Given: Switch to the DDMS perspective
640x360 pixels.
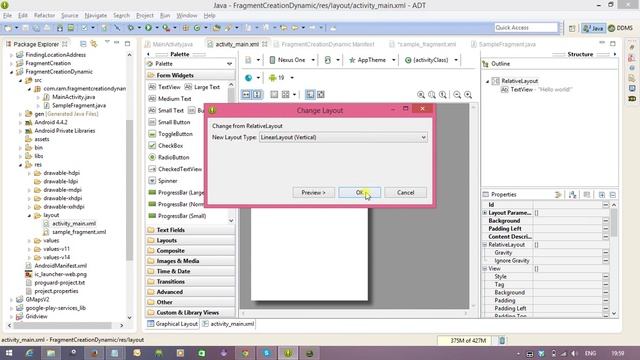Looking at the screenshot, I should (x=620, y=28).
